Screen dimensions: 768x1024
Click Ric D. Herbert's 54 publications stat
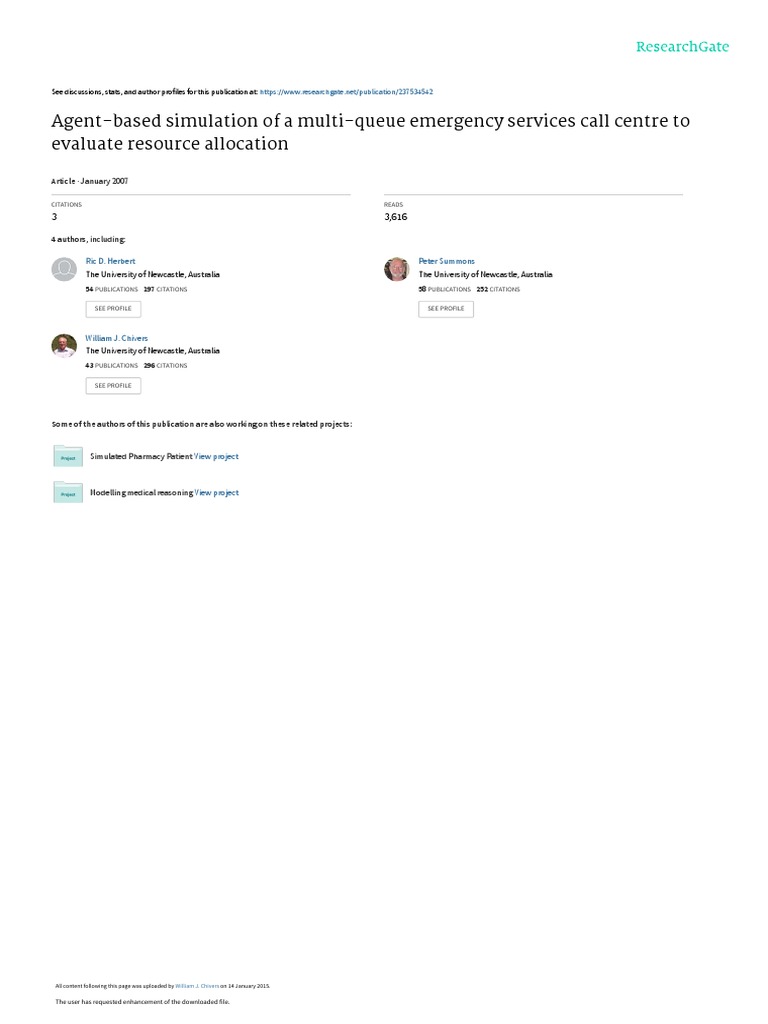coord(112,289)
